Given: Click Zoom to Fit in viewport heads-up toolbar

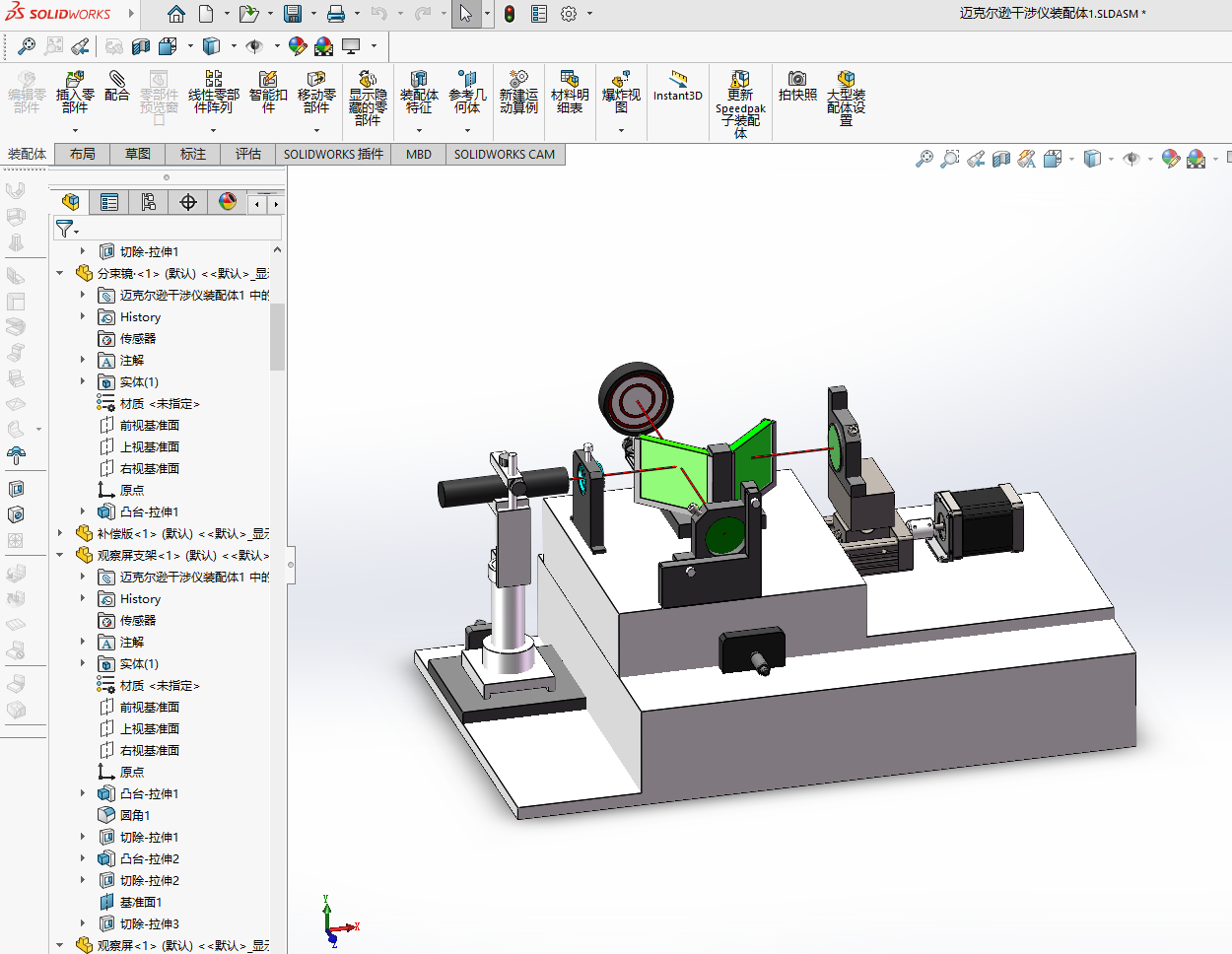Looking at the screenshot, I should [x=924, y=159].
